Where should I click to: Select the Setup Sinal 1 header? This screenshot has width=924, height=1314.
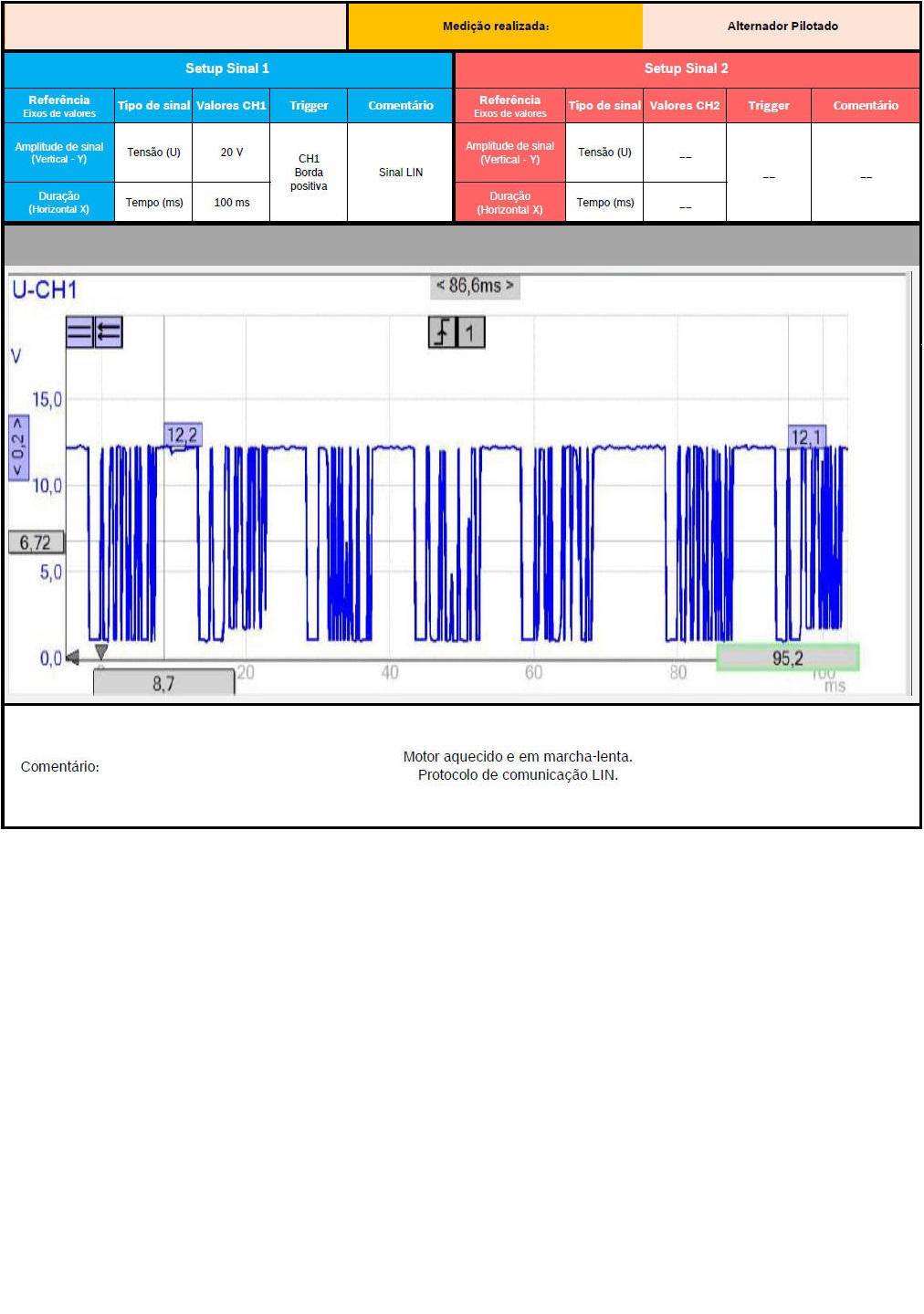tap(227, 69)
